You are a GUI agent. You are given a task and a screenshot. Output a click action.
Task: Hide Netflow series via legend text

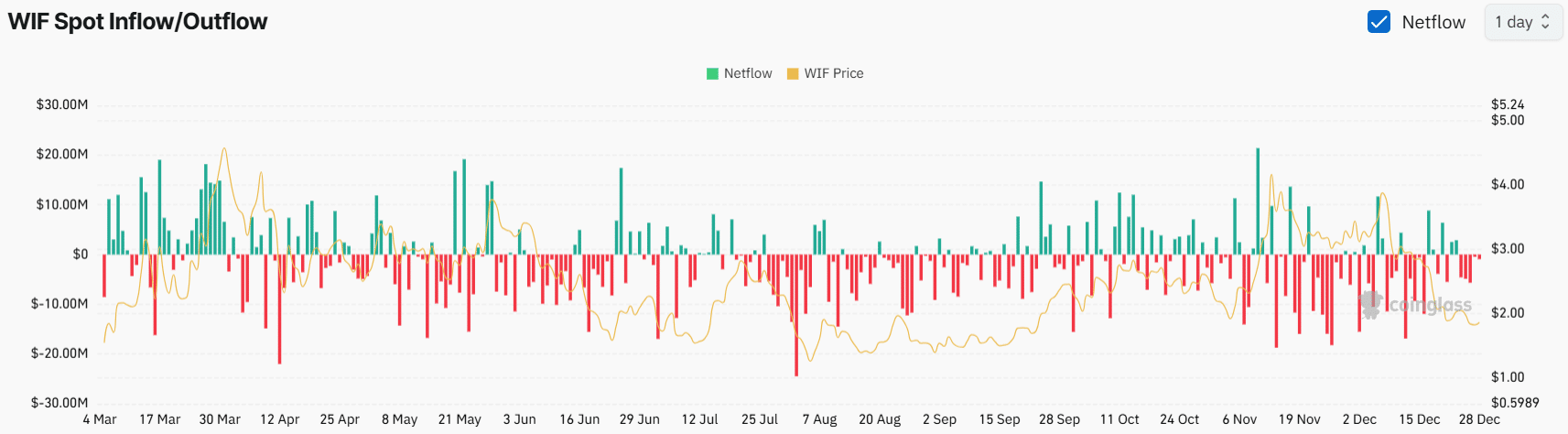[748, 73]
